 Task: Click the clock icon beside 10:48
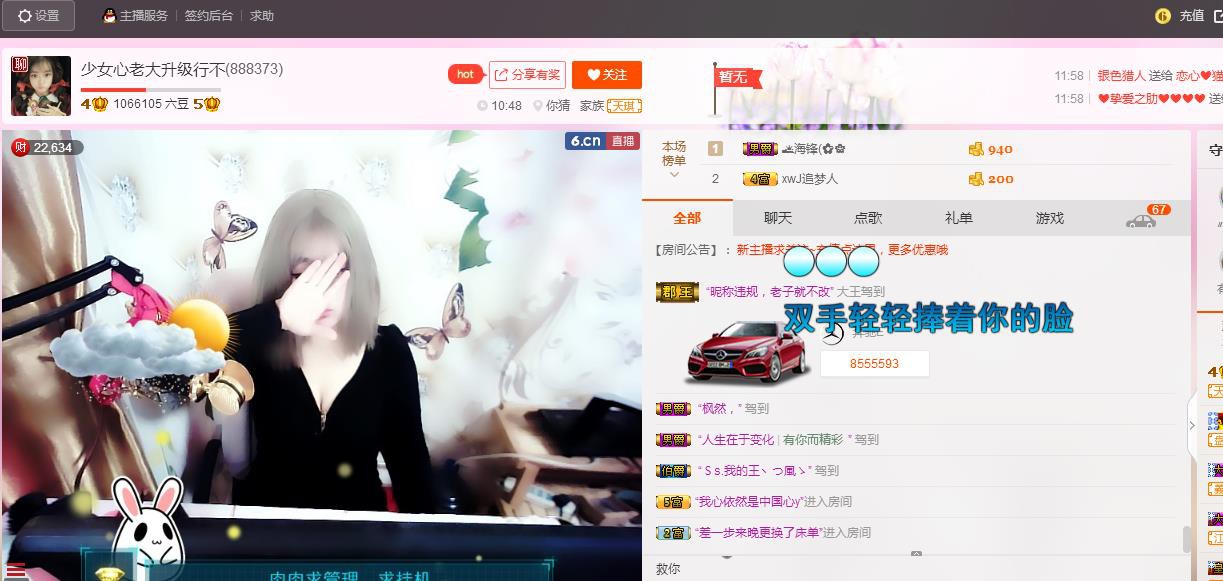482,105
